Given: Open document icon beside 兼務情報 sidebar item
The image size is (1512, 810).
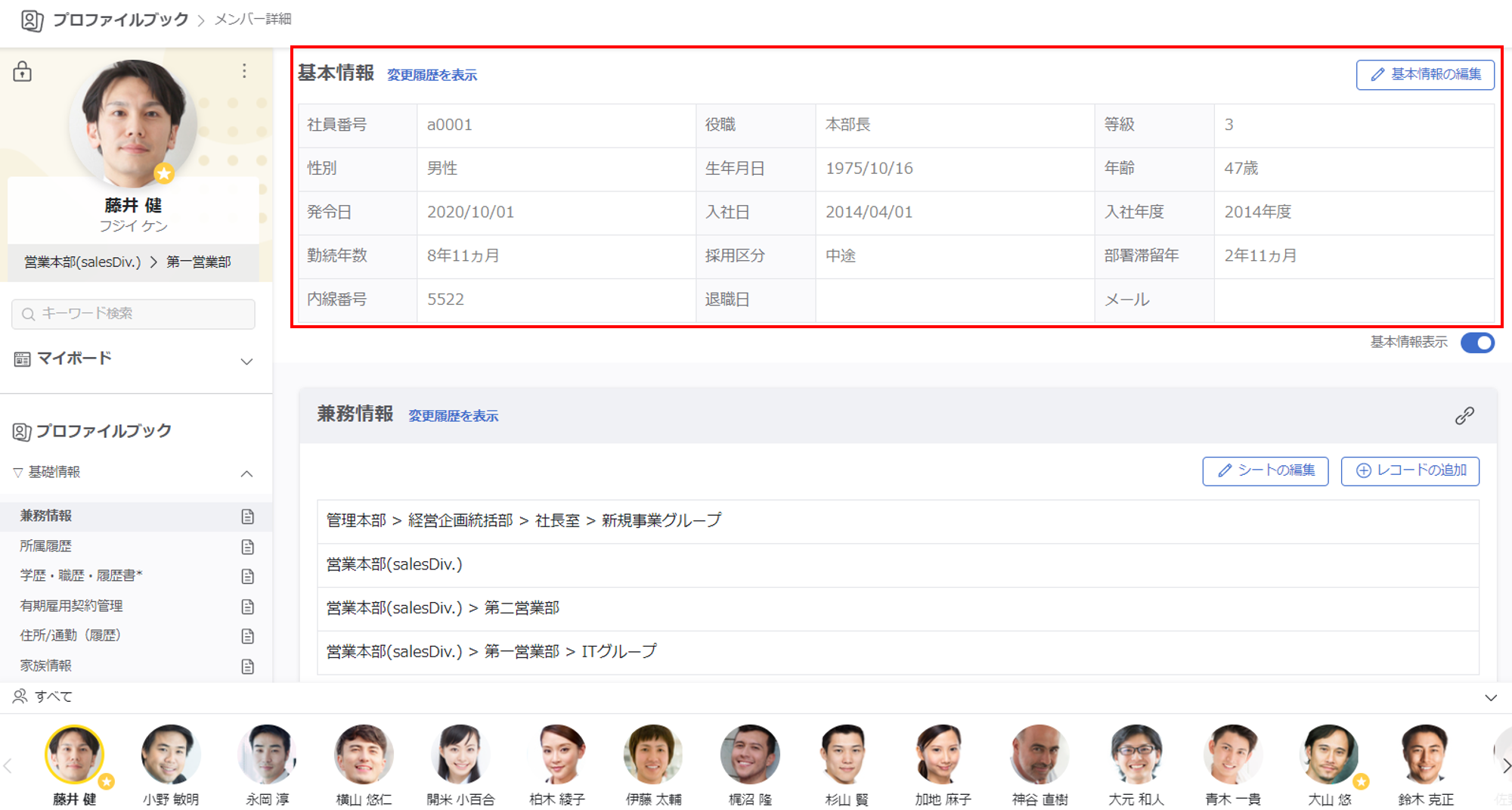Looking at the screenshot, I should click(x=247, y=517).
